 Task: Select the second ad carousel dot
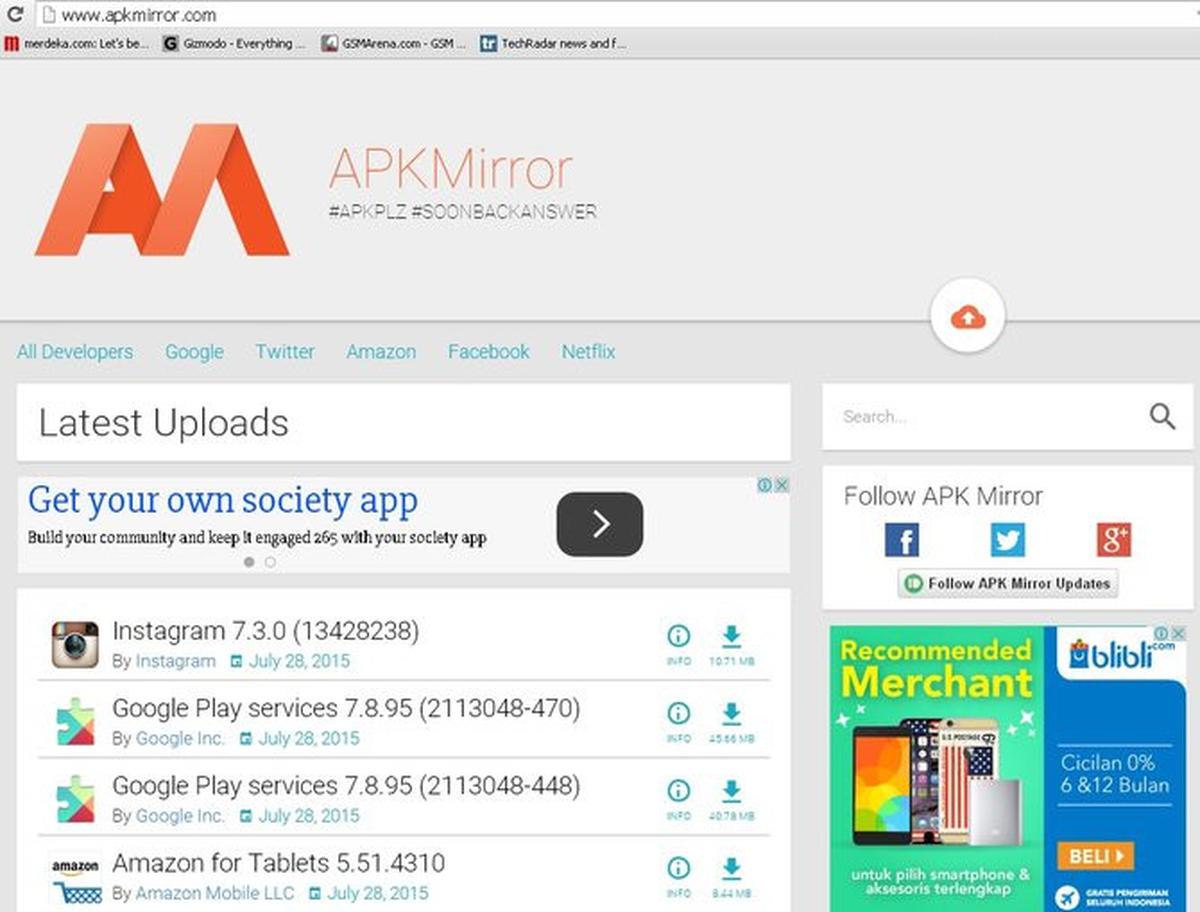(x=270, y=563)
